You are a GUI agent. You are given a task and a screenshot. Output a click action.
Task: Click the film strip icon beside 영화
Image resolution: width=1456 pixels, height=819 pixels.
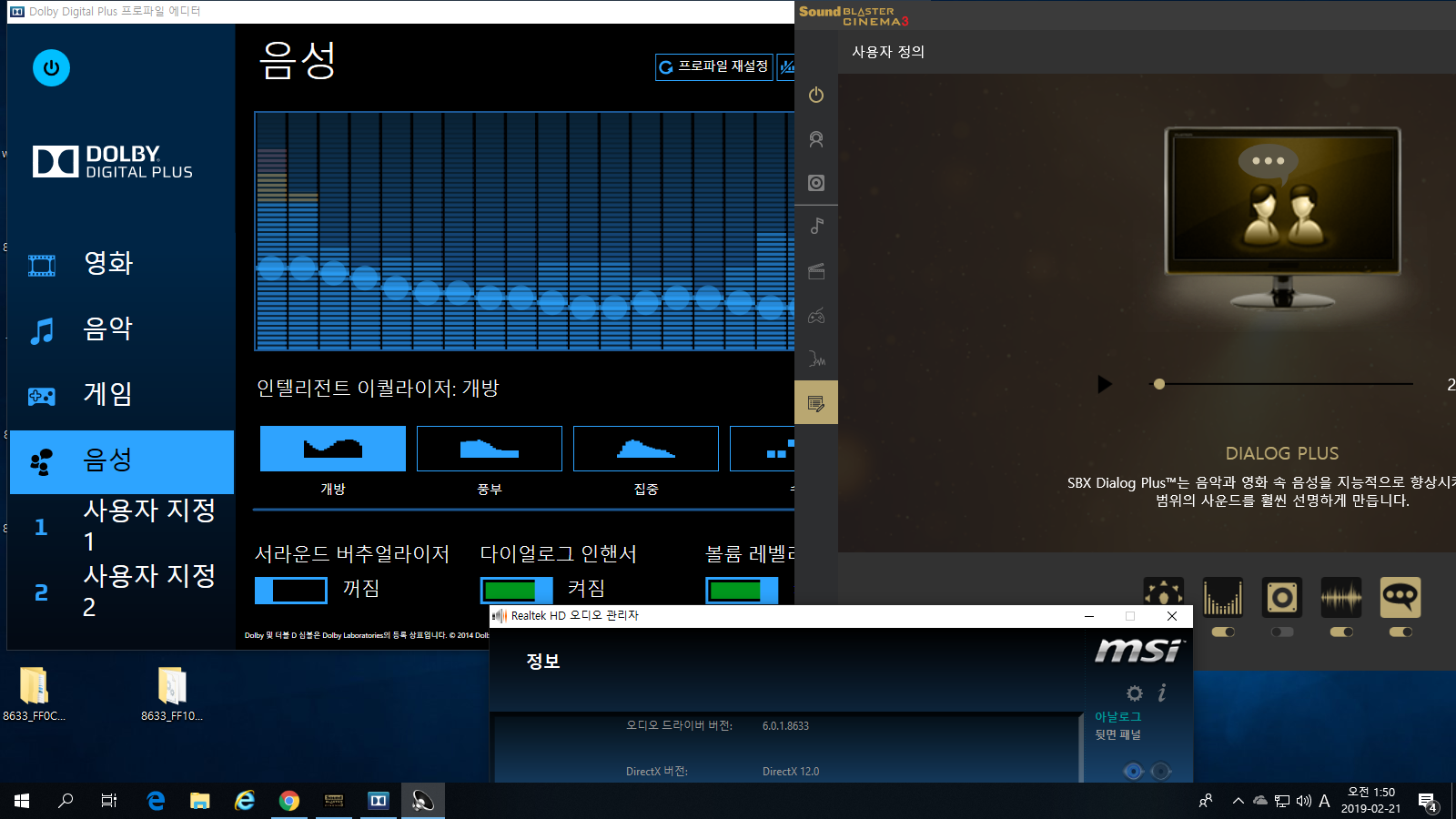[42, 265]
